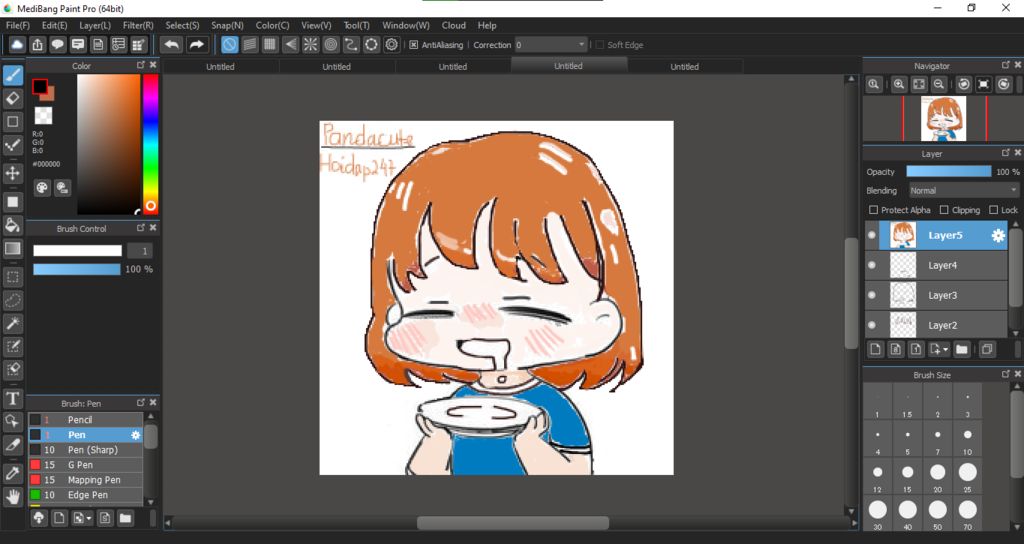
Task: Hide Layer2 visibility dot
Action: (x=872, y=325)
